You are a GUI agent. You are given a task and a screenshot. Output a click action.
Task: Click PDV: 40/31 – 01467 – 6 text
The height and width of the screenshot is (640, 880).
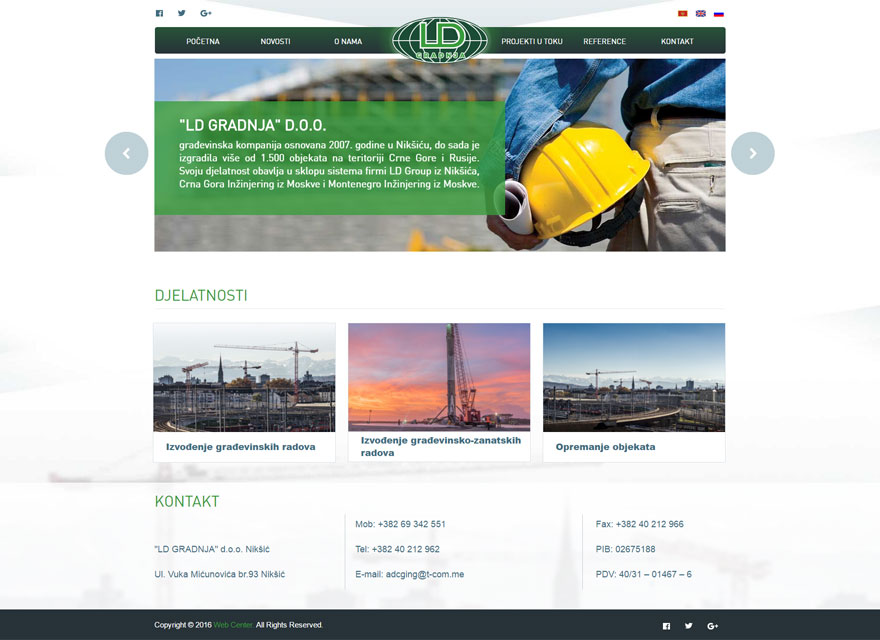tap(644, 574)
